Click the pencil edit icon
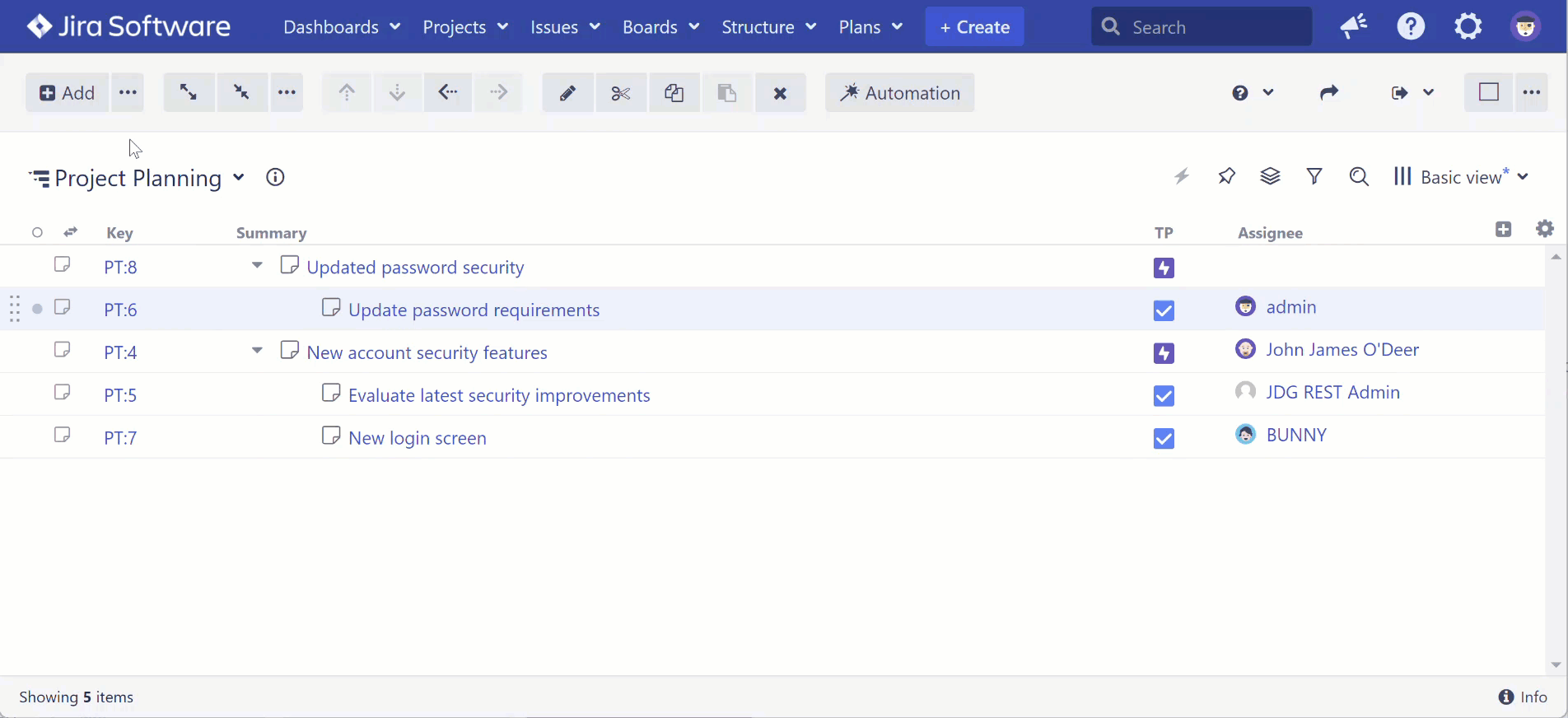Image resolution: width=1568 pixels, height=718 pixels. pyautogui.click(x=567, y=93)
